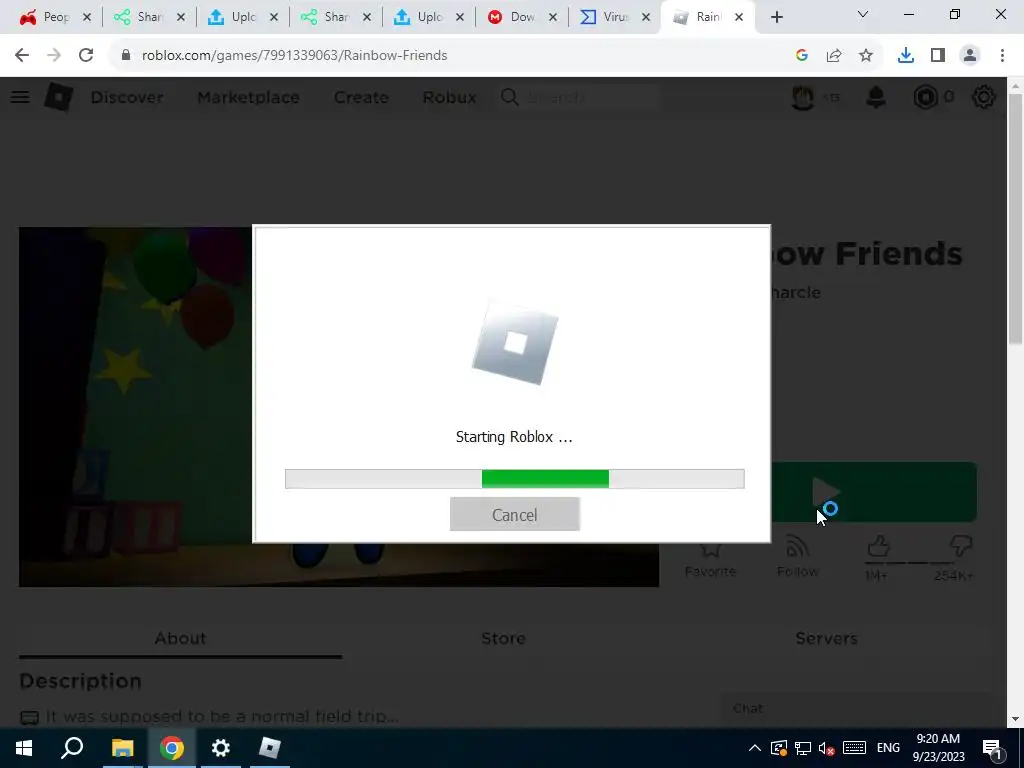Close the Peop tab
This screenshot has height=768, width=1024.
(x=87, y=18)
